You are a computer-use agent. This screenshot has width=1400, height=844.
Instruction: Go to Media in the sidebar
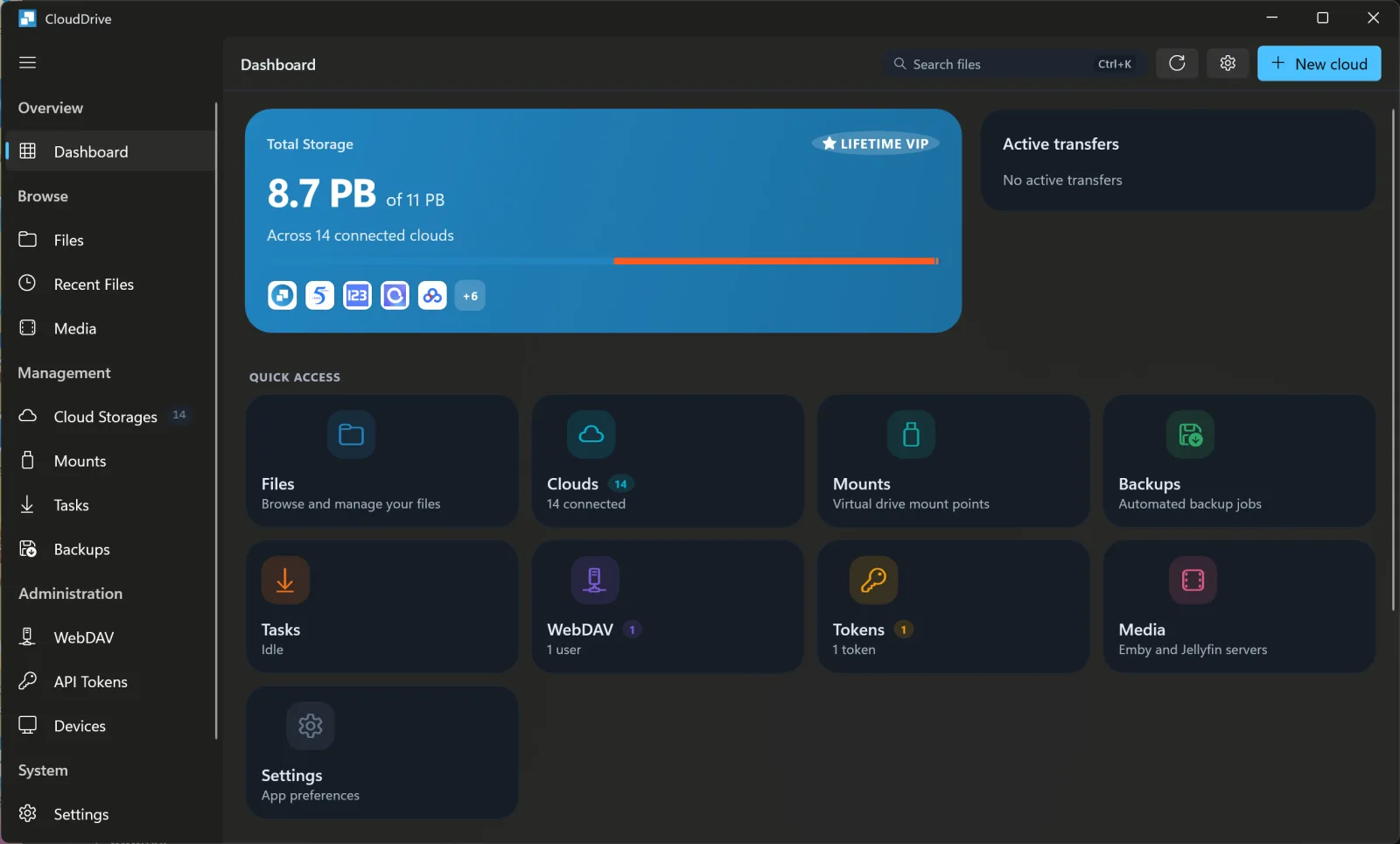pyautogui.click(x=110, y=328)
